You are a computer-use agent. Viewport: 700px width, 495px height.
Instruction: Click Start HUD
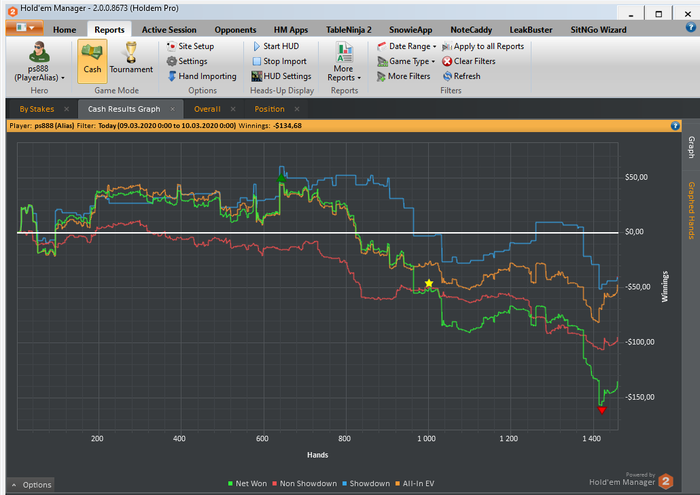click(275, 46)
